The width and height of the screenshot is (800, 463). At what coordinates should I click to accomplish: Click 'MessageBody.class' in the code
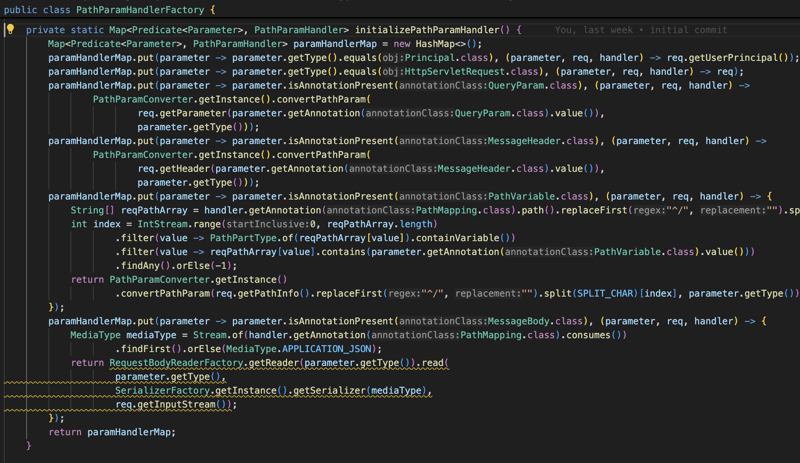tap(535, 321)
